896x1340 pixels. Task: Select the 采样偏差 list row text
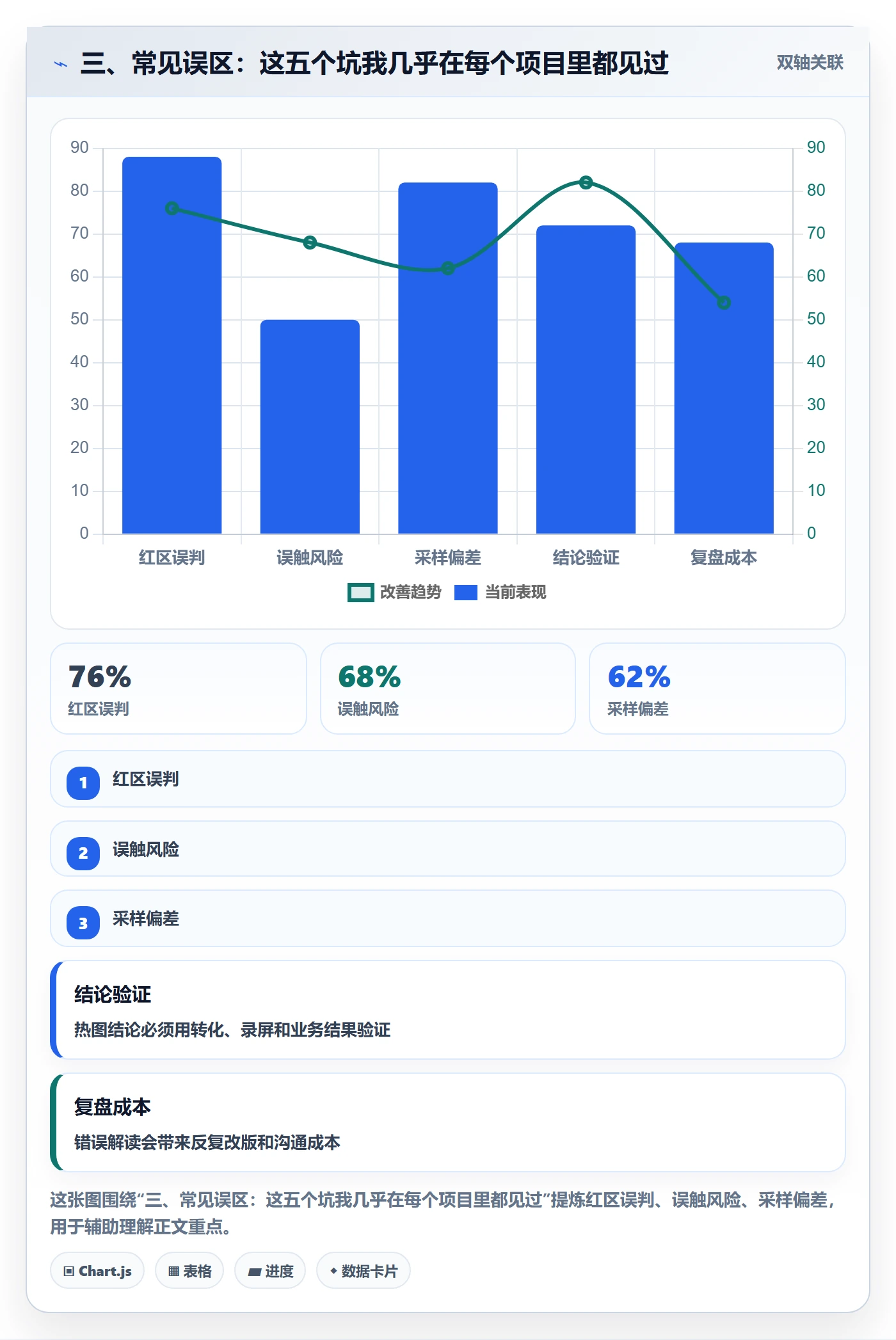[x=145, y=919]
